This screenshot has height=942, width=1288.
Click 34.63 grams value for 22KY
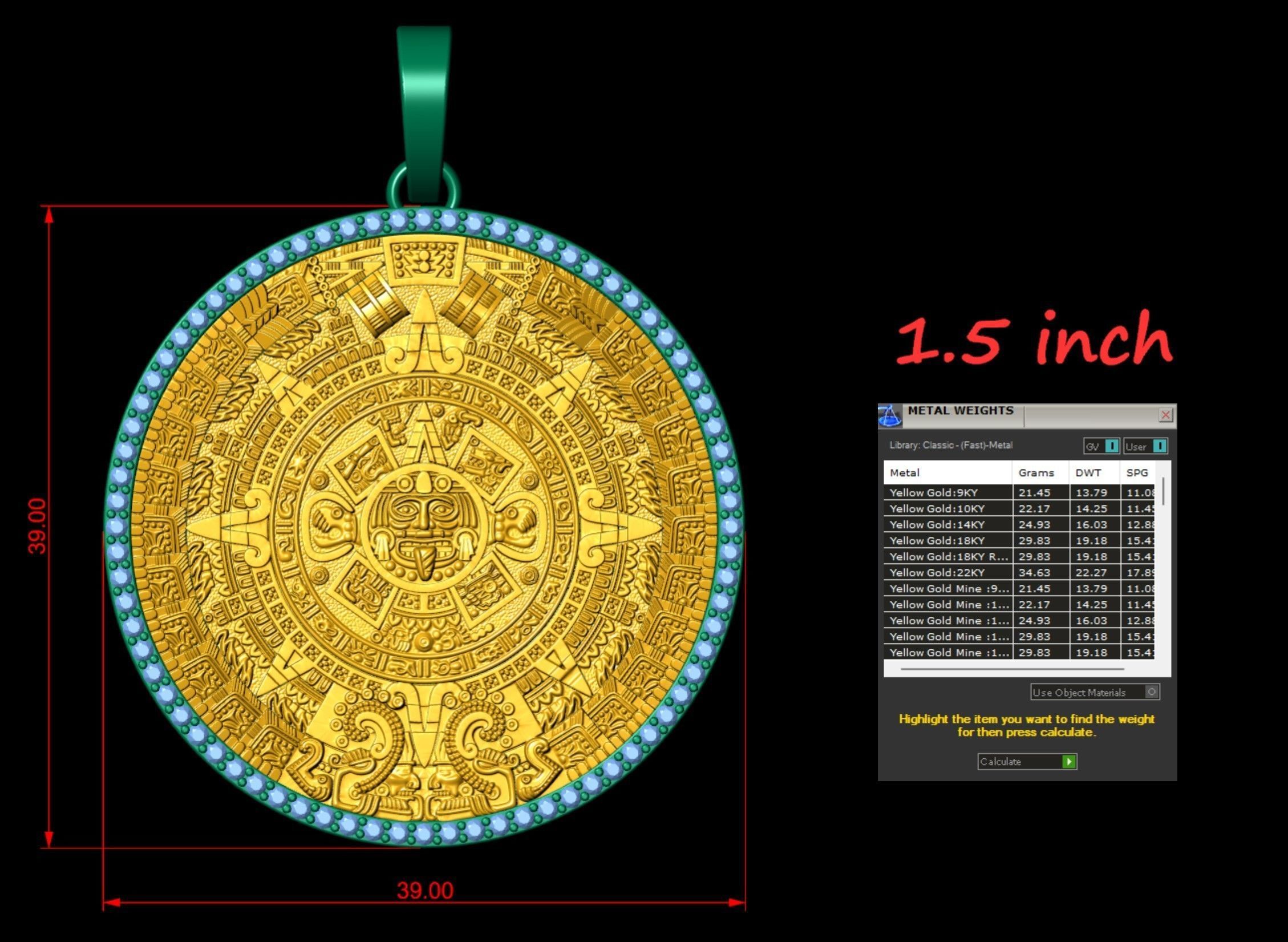[x=1034, y=572]
